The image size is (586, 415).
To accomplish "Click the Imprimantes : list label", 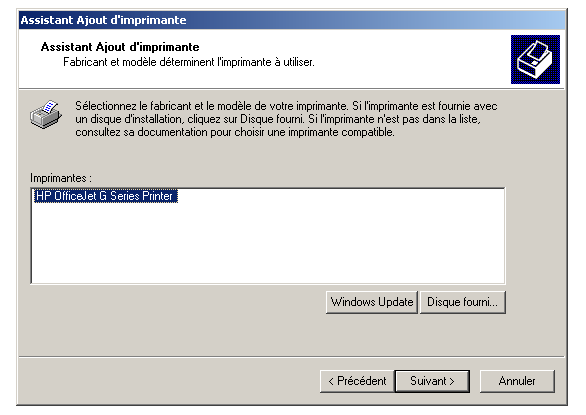I will pyautogui.click(x=61, y=178).
